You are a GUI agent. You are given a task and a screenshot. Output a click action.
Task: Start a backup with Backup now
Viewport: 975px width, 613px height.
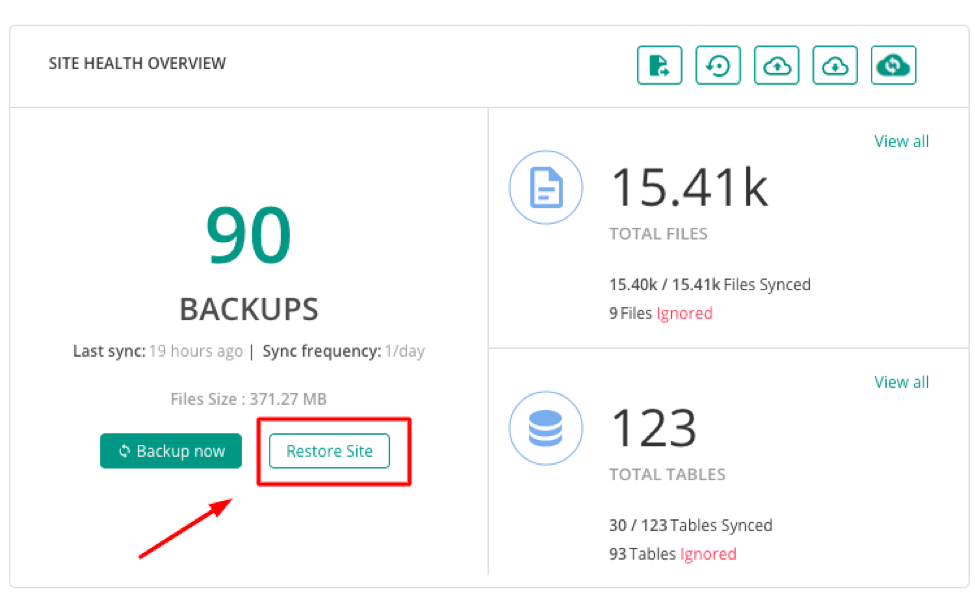tap(171, 451)
